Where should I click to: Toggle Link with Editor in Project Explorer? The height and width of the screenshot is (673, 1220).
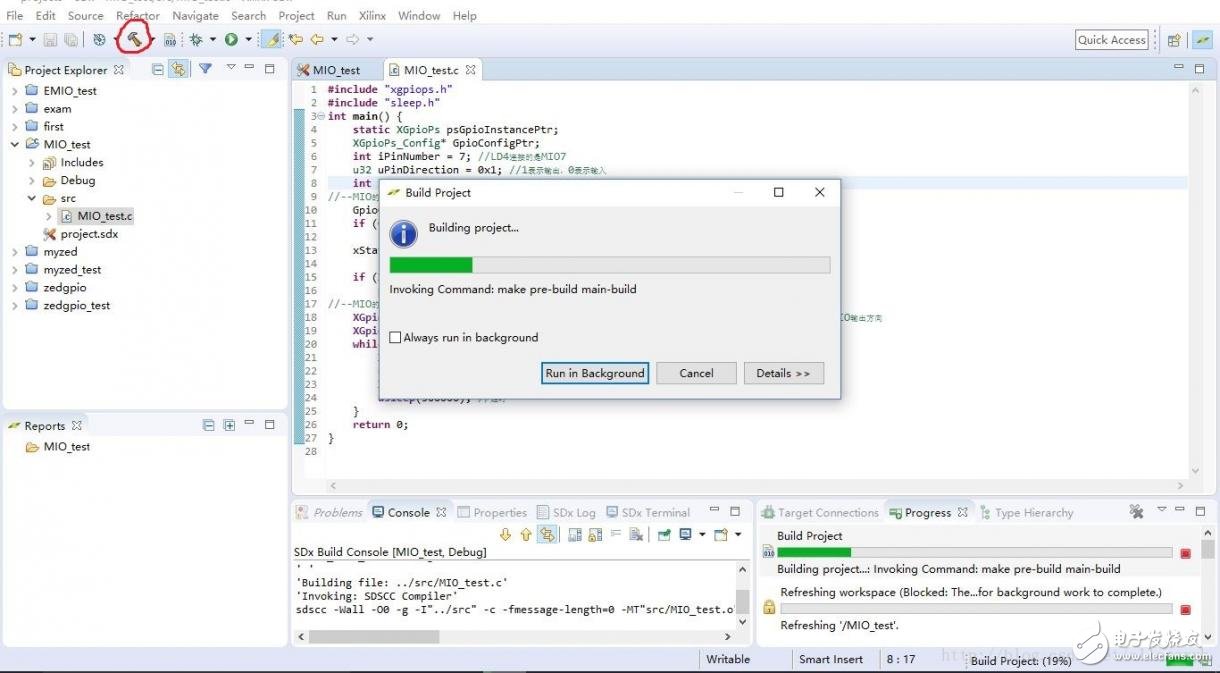click(178, 69)
